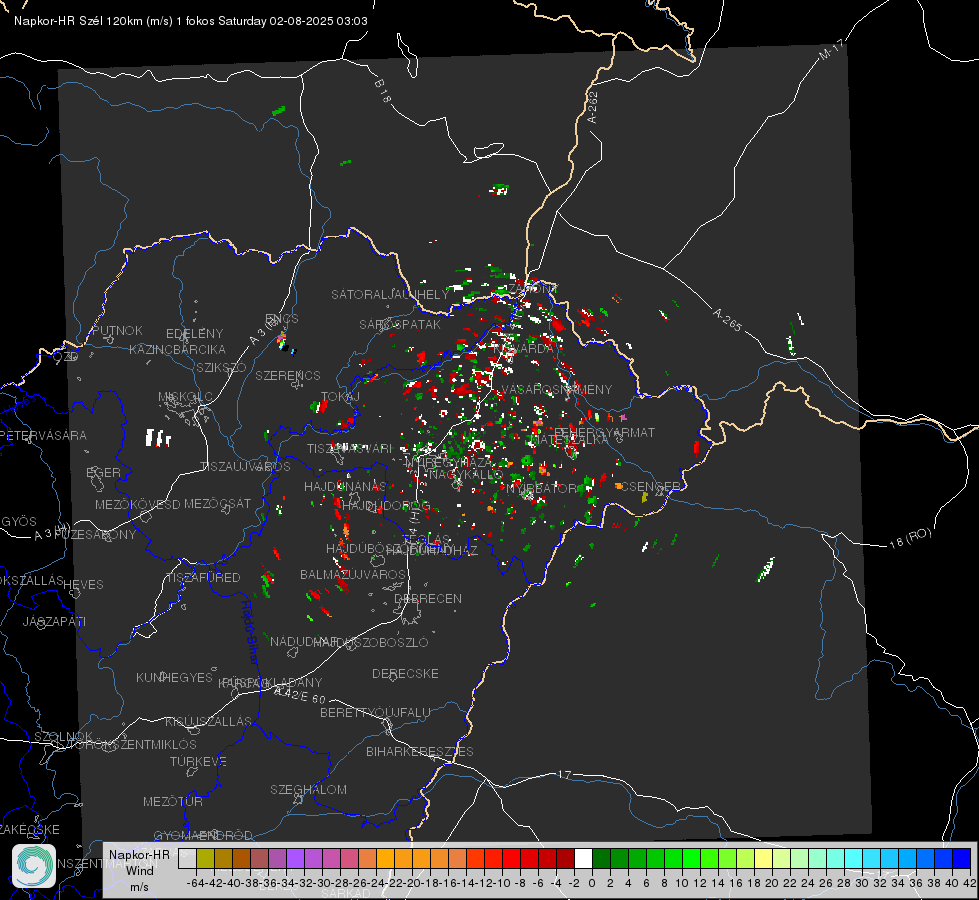979x900 pixels.
Task: Click the radar title timestamp text
Action: click(x=190, y=21)
